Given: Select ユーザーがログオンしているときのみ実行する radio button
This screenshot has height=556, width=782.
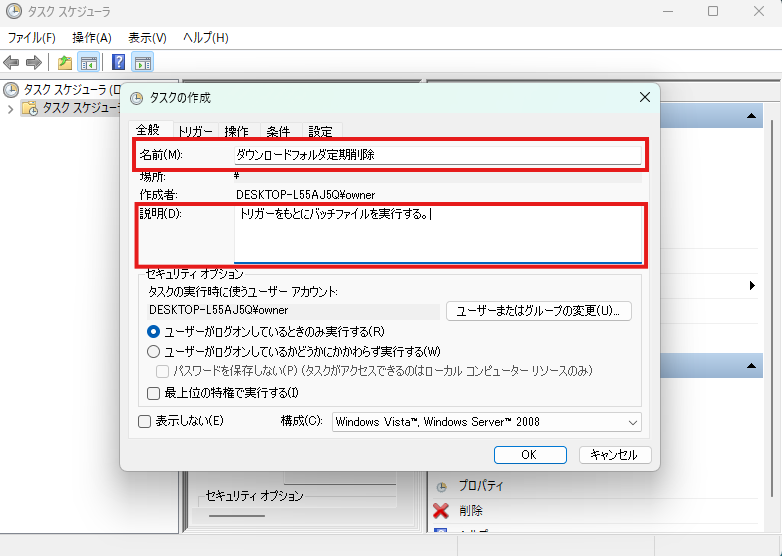Looking at the screenshot, I should pyautogui.click(x=154, y=331).
